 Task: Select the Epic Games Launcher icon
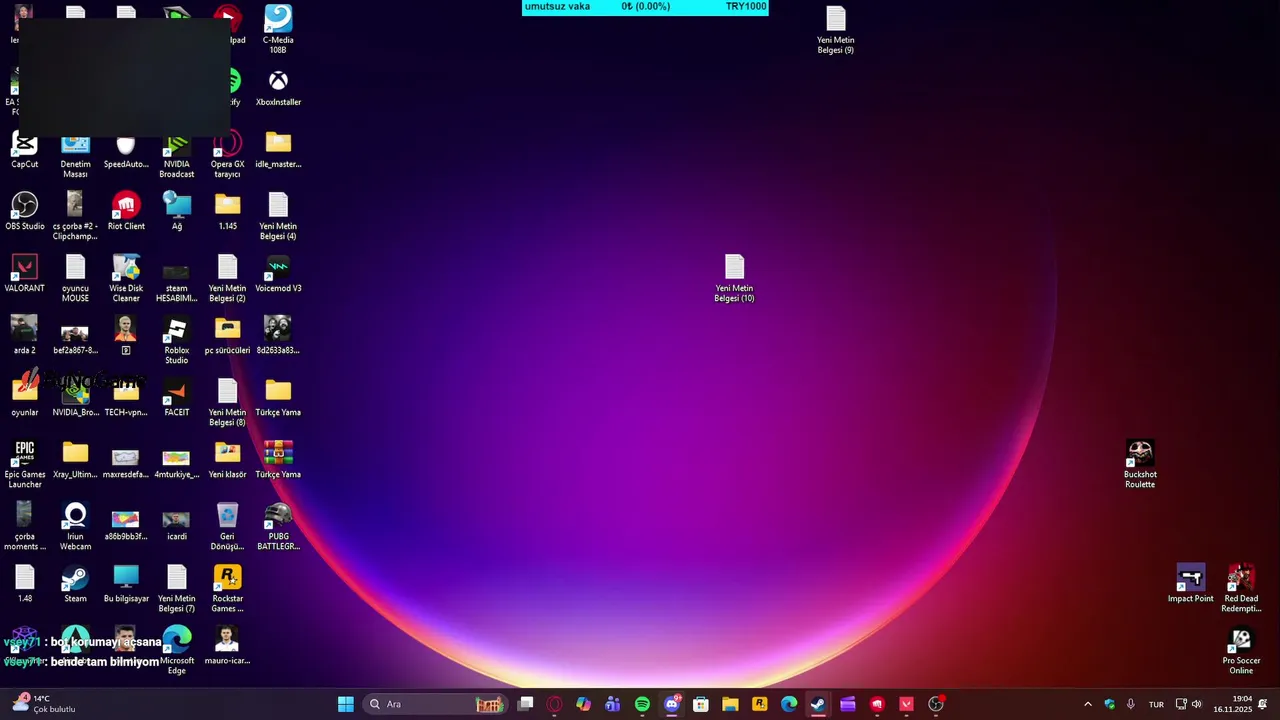point(24,464)
